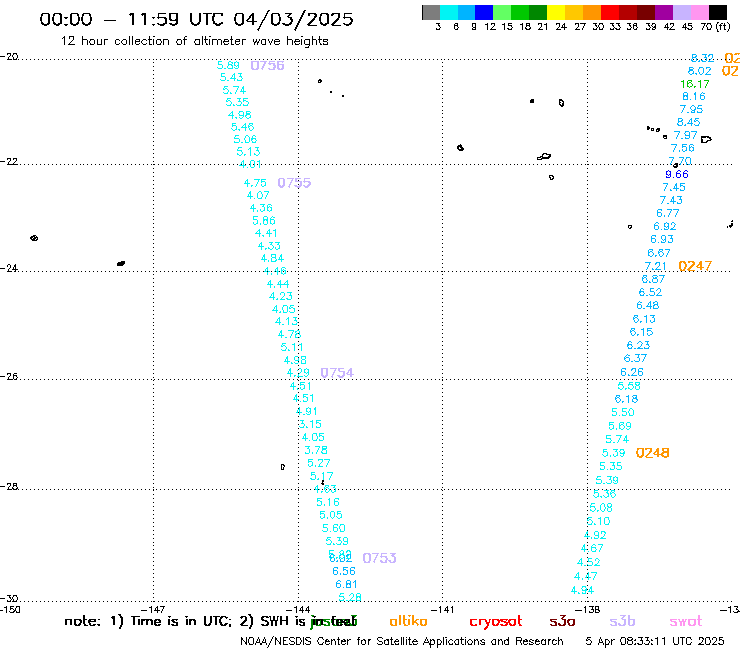Screen dimensions: 740x650
Task: Click the -26 latitude axis label
Action: 9,377
